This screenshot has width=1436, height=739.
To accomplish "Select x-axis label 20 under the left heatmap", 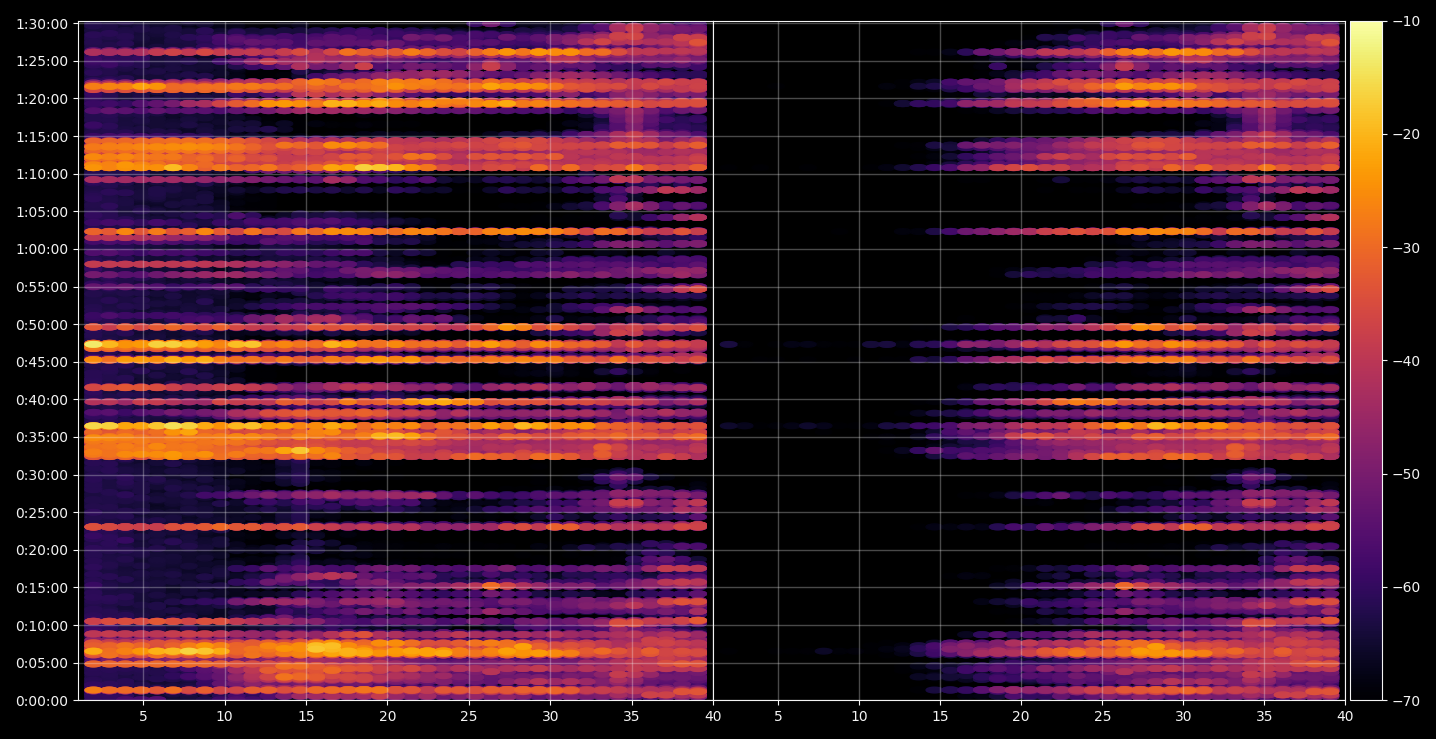I will (387, 717).
